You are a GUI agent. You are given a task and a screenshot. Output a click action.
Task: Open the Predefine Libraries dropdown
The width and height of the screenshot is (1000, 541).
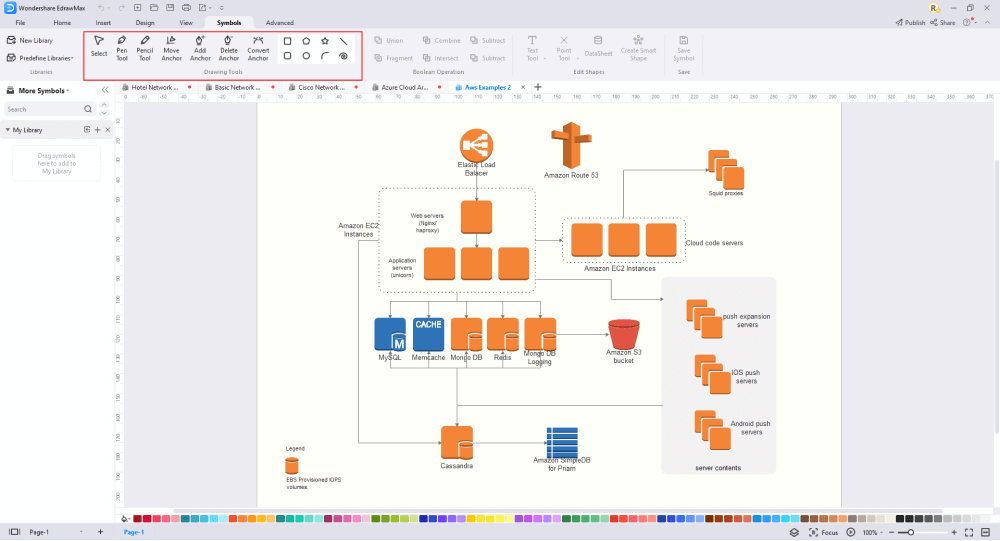coord(40,58)
